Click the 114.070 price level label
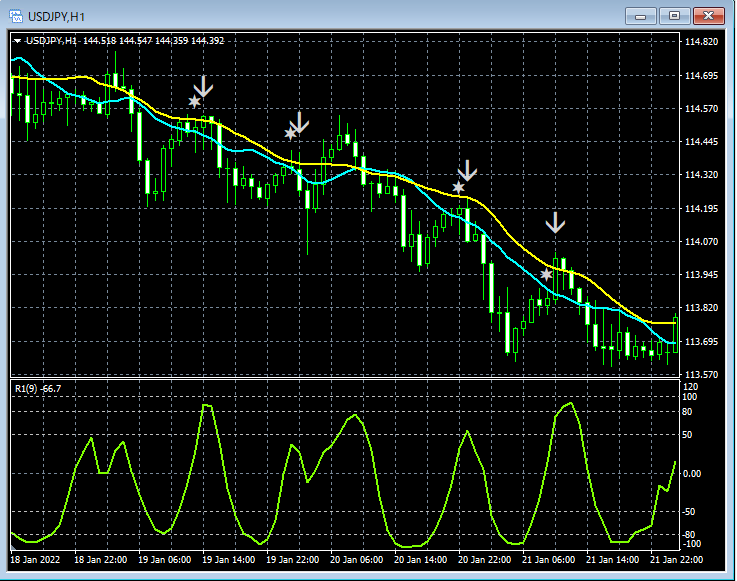The height and width of the screenshot is (581, 737). [x=701, y=242]
